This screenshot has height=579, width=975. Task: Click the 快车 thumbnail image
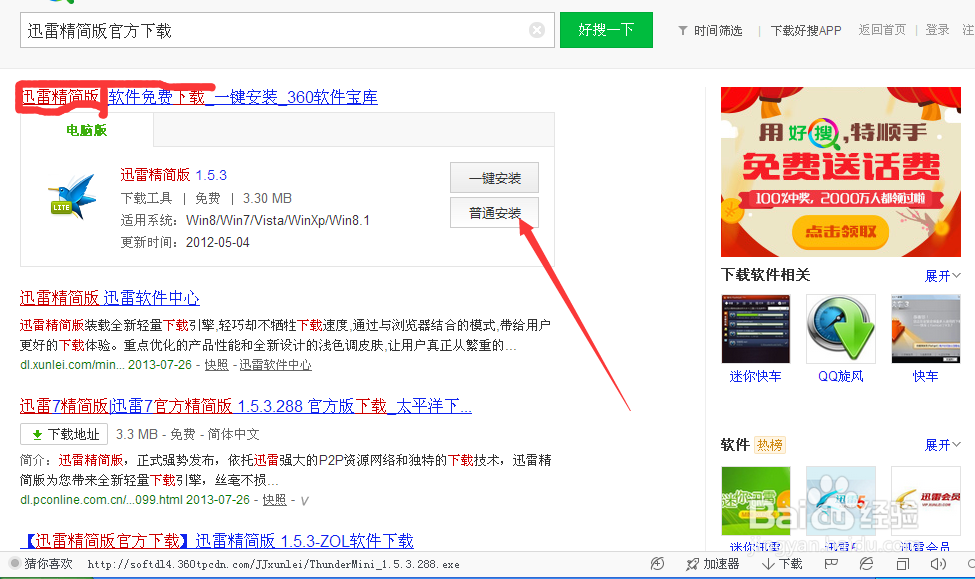[925, 329]
